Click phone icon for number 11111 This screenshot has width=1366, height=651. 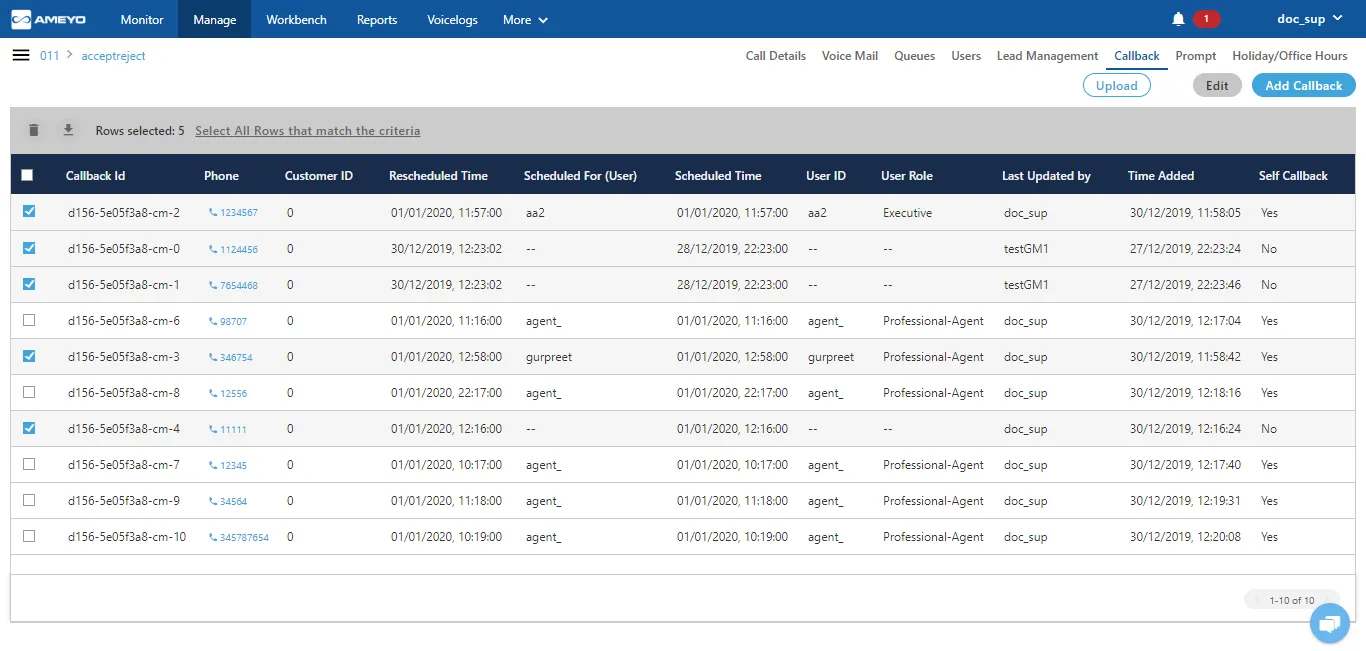click(213, 429)
